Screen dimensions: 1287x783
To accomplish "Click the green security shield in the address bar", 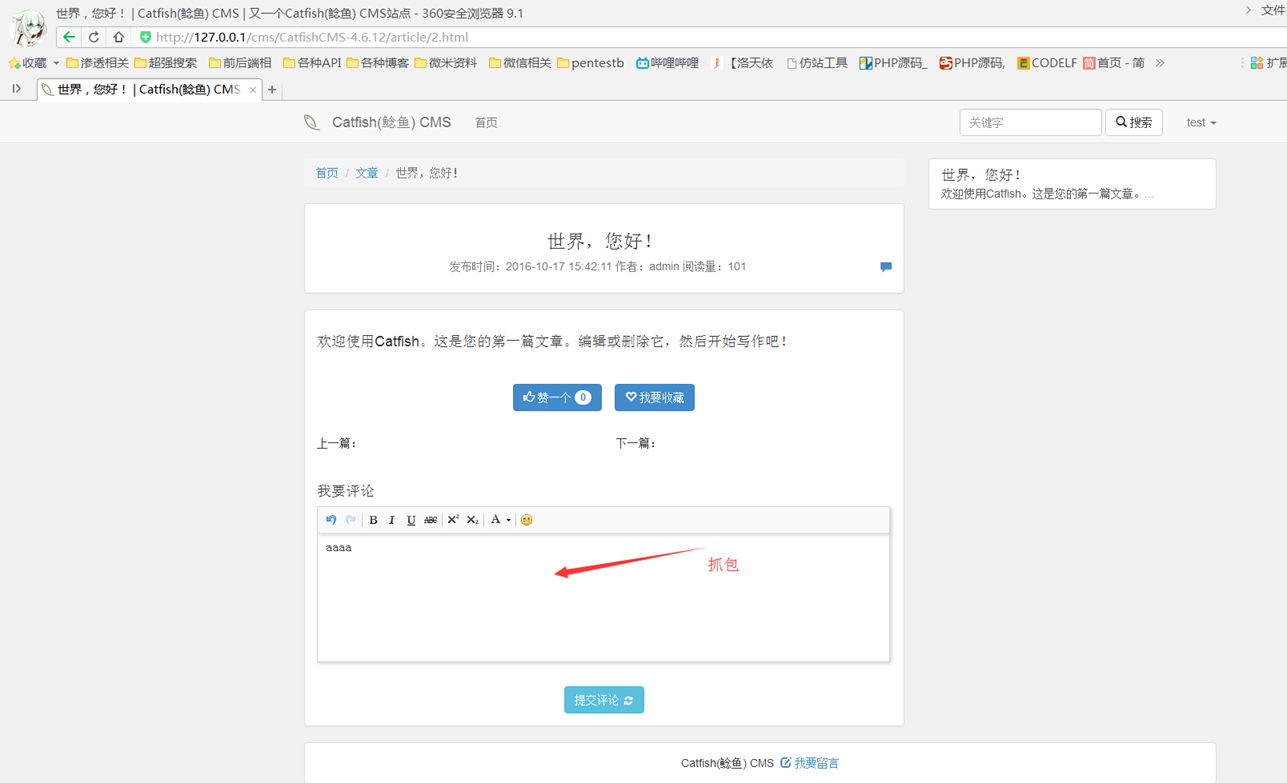I will tap(145, 37).
